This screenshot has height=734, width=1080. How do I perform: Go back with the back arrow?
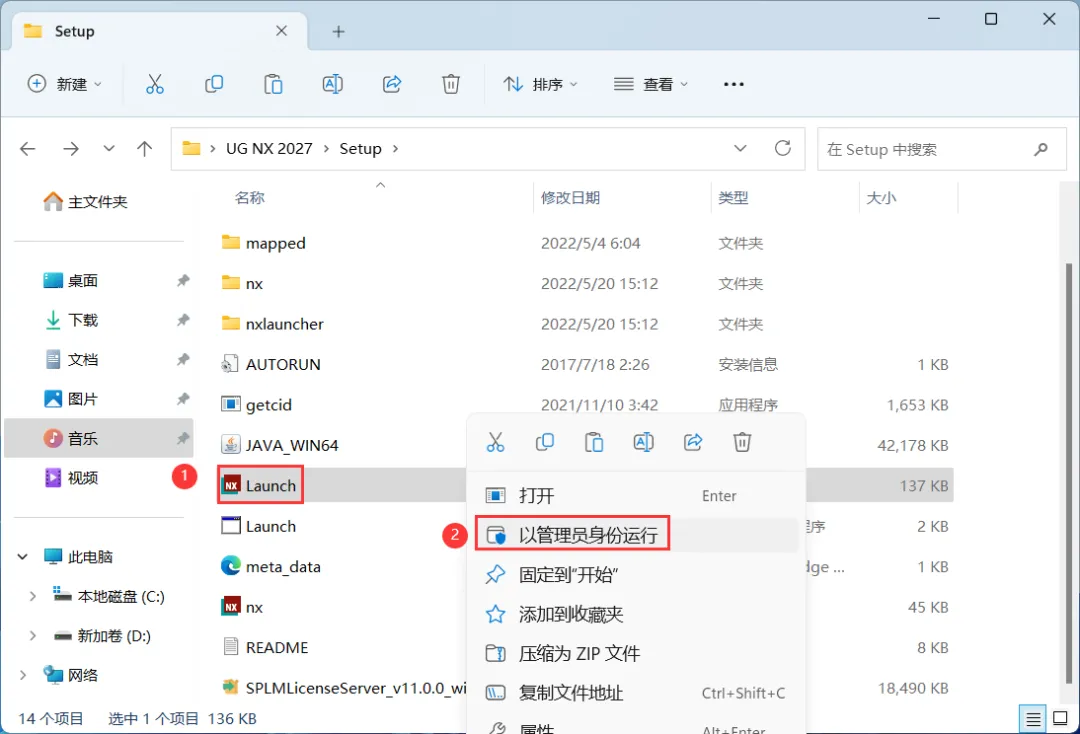click(x=28, y=149)
